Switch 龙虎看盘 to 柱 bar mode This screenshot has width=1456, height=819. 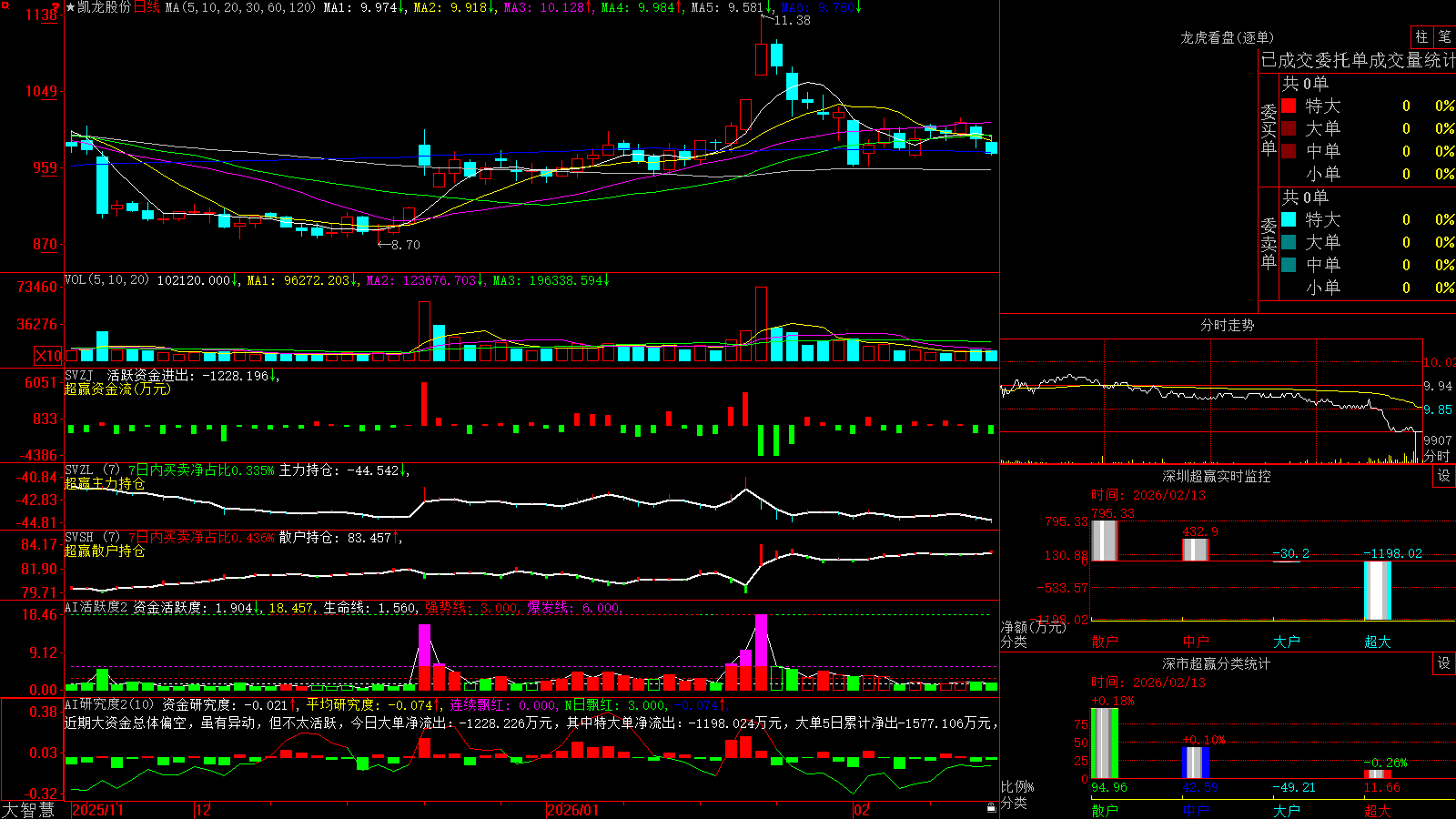pos(1421,36)
